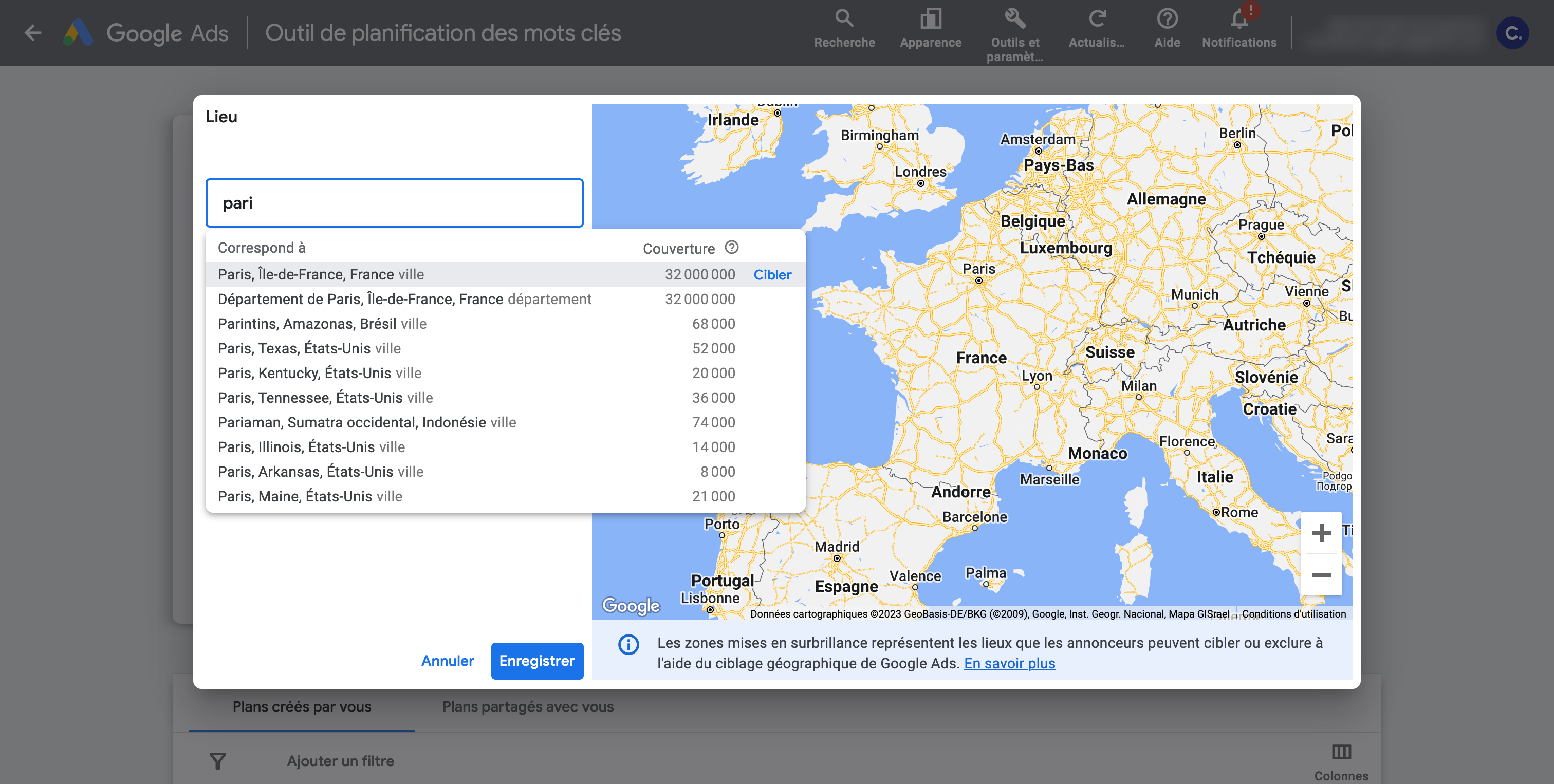This screenshot has width=1554, height=784.
Task: Select Parintins, Amazonas, Brésil suggestion
Action: point(506,324)
